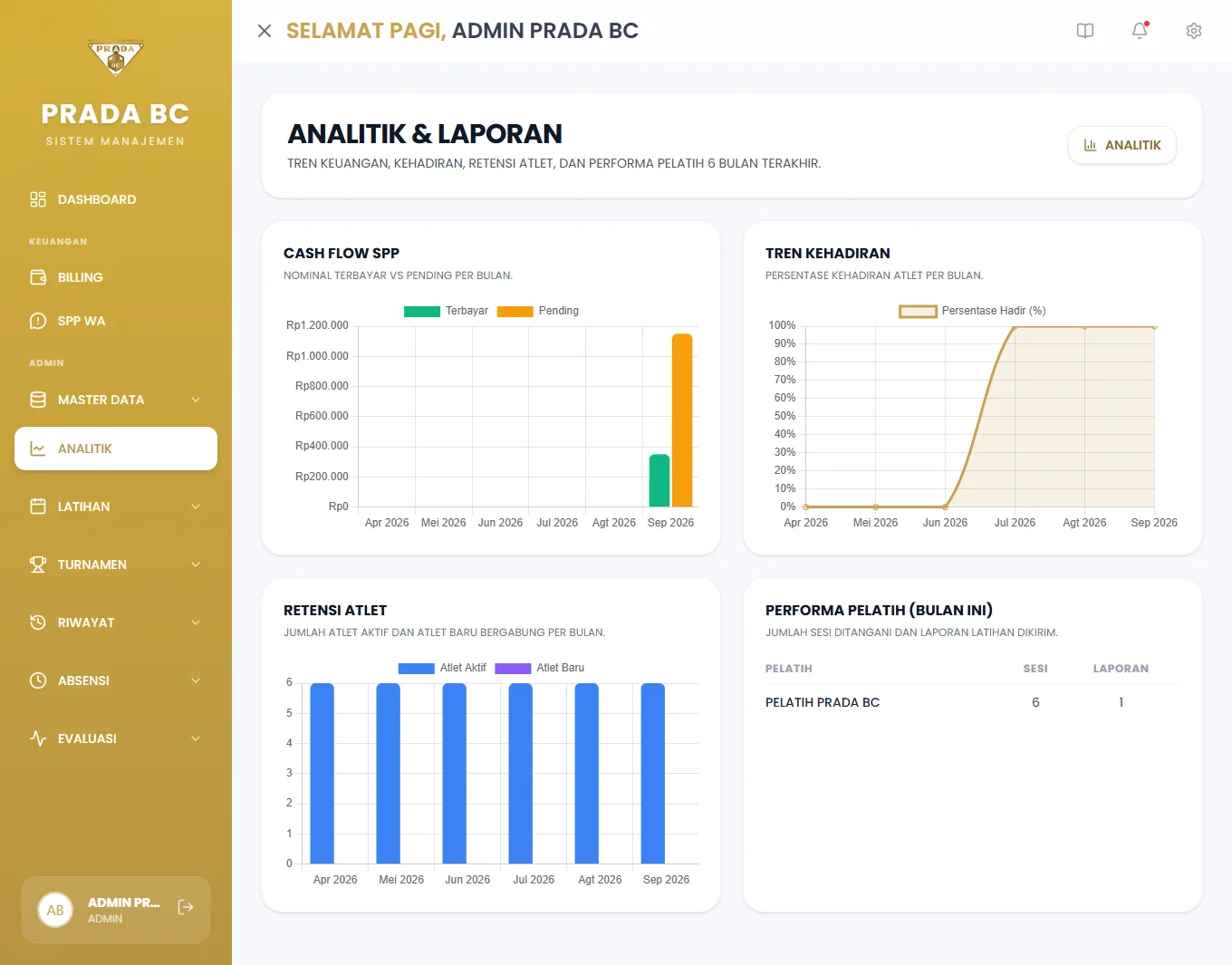Expand the Evaluasi submenu chevron
The image size is (1232, 965).
pyautogui.click(x=196, y=738)
